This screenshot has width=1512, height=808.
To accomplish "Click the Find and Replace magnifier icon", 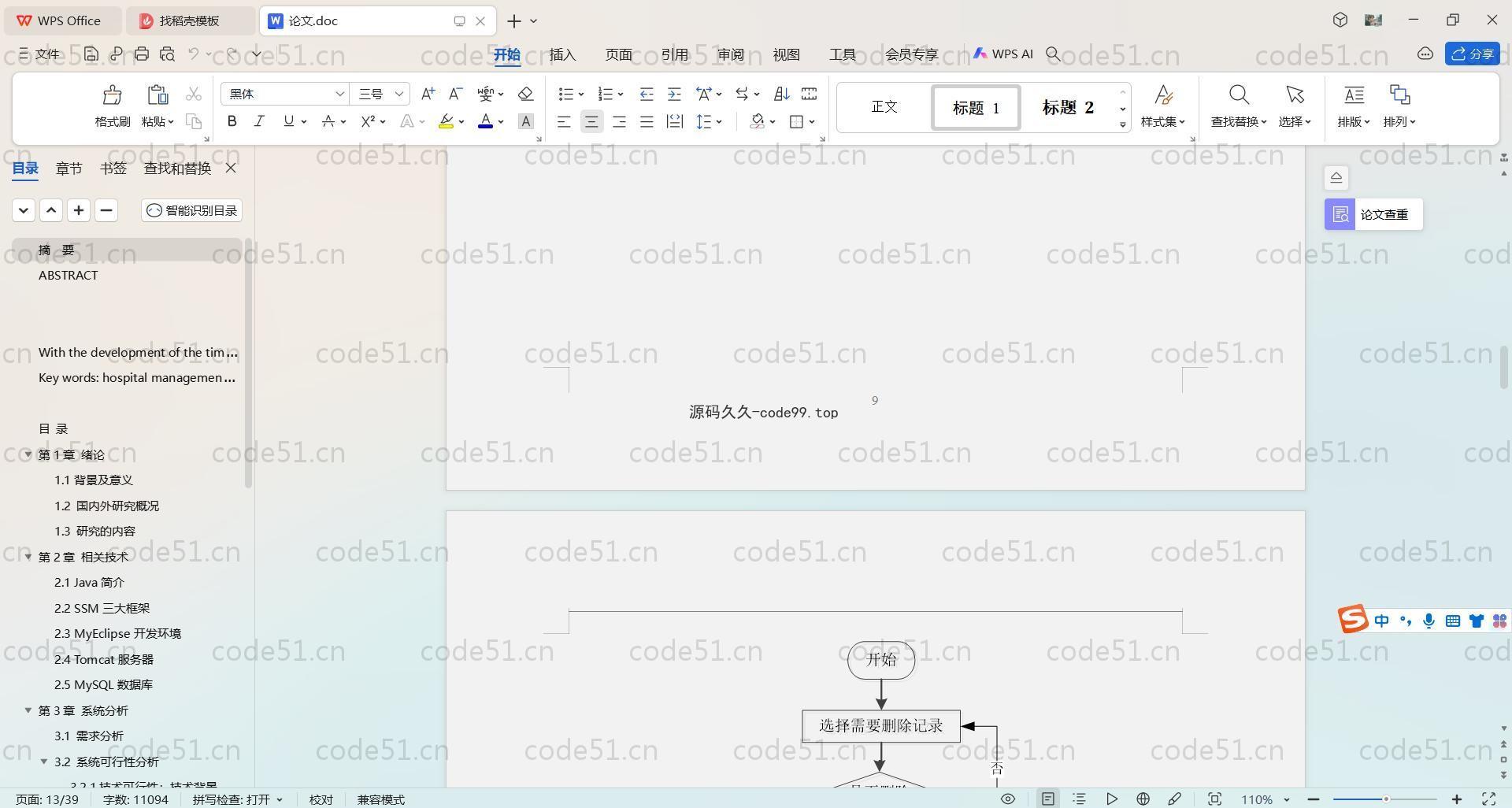I will pos(1239,95).
